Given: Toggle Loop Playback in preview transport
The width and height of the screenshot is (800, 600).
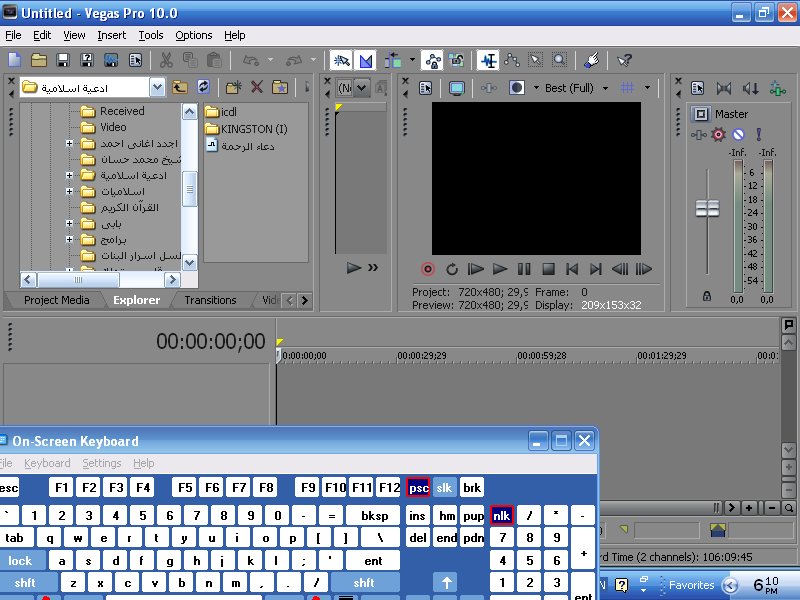Looking at the screenshot, I should 452,269.
